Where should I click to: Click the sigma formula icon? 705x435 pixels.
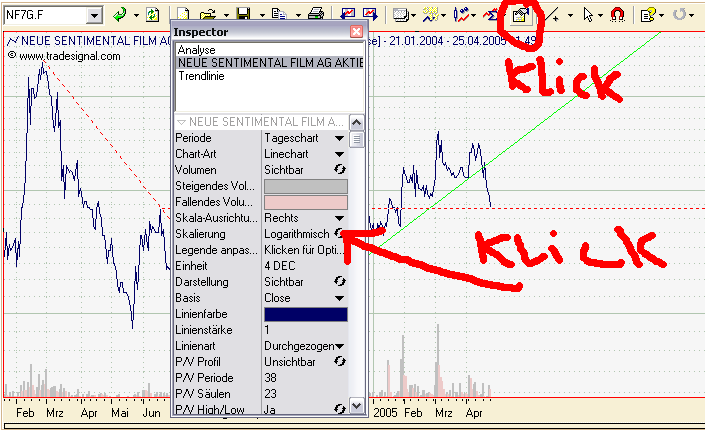(490, 15)
